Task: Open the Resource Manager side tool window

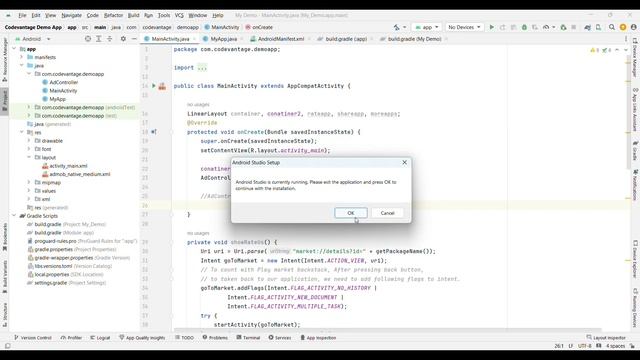Action: pos(4,59)
